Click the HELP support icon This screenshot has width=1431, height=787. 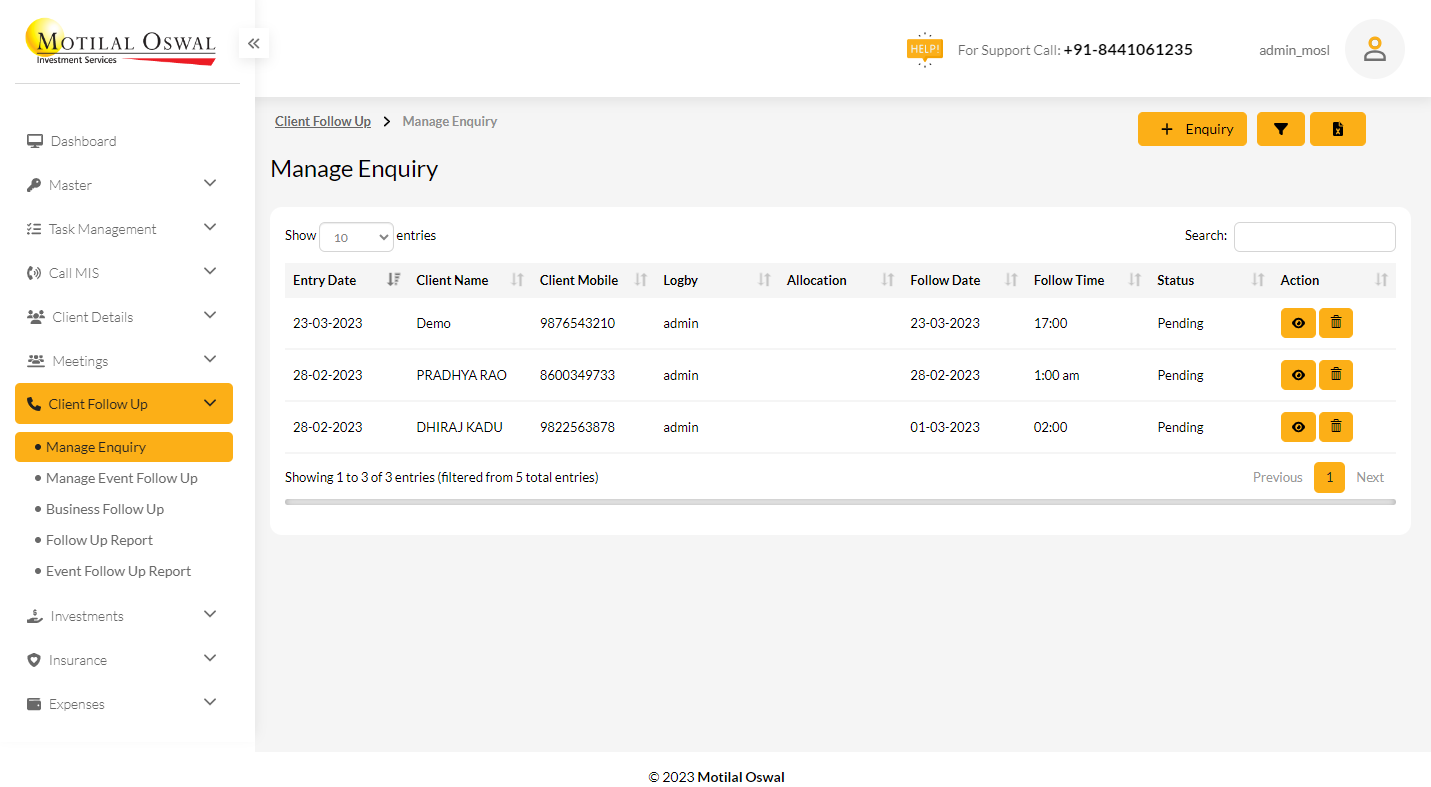point(925,49)
